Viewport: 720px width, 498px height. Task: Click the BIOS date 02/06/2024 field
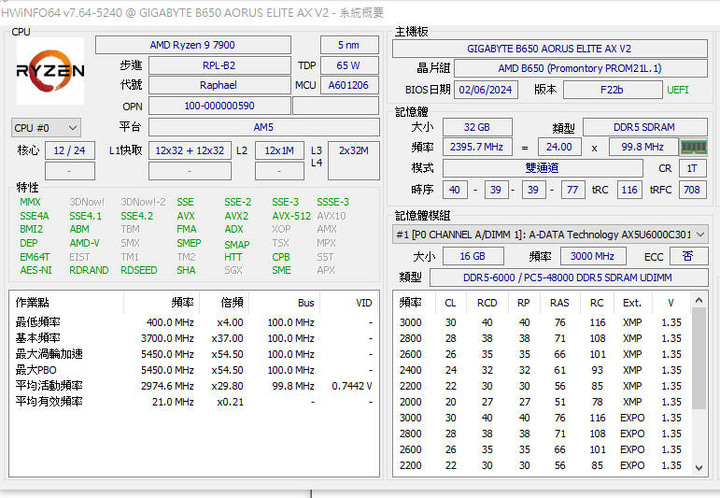(486, 90)
